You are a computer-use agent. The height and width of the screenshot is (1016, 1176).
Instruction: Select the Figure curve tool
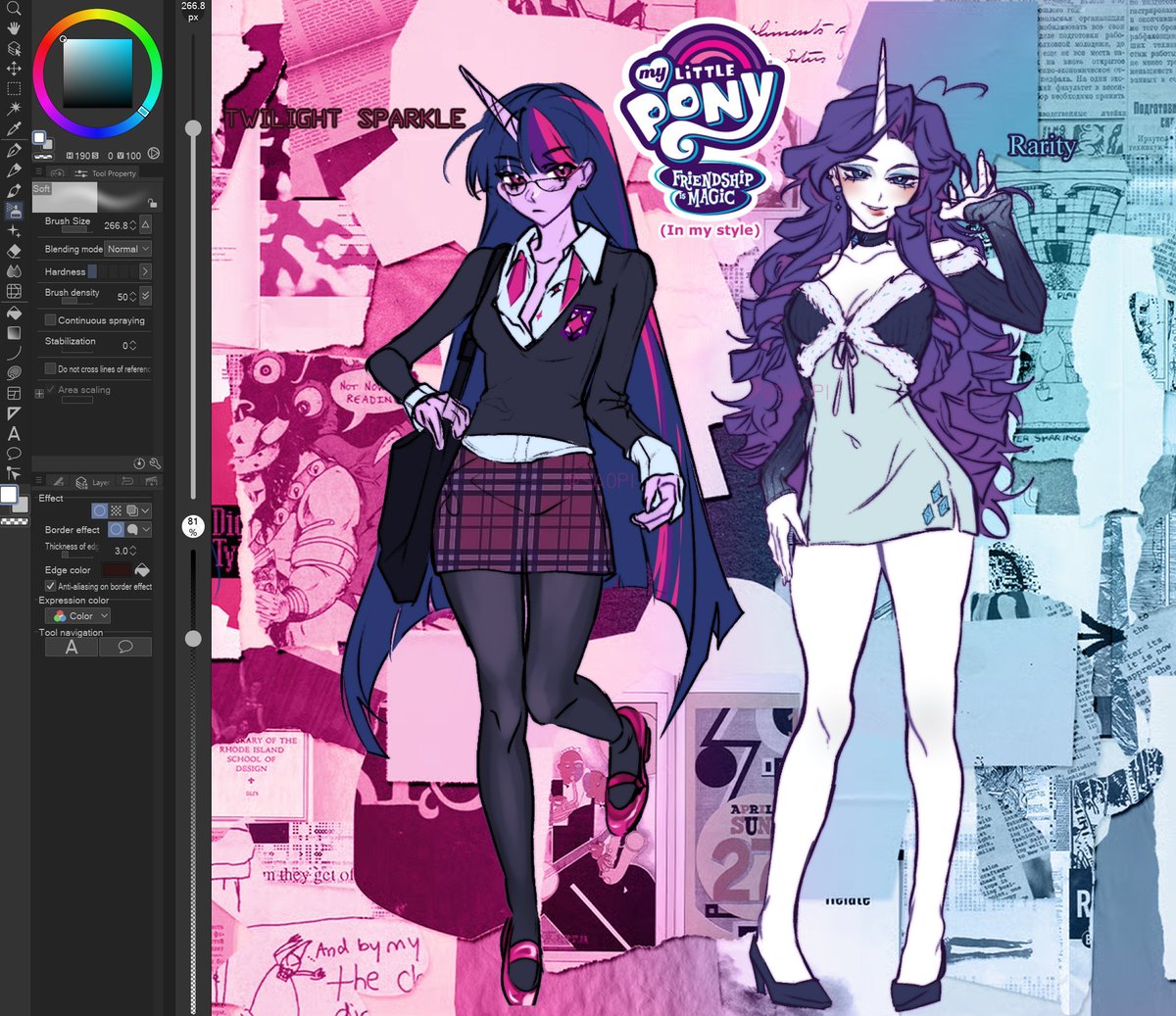click(x=14, y=353)
